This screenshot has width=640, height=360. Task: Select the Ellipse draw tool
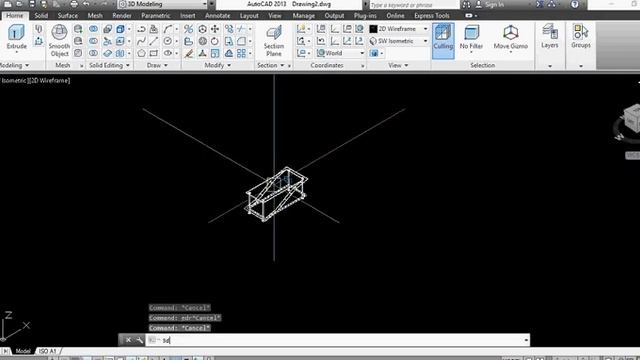point(168,53)
